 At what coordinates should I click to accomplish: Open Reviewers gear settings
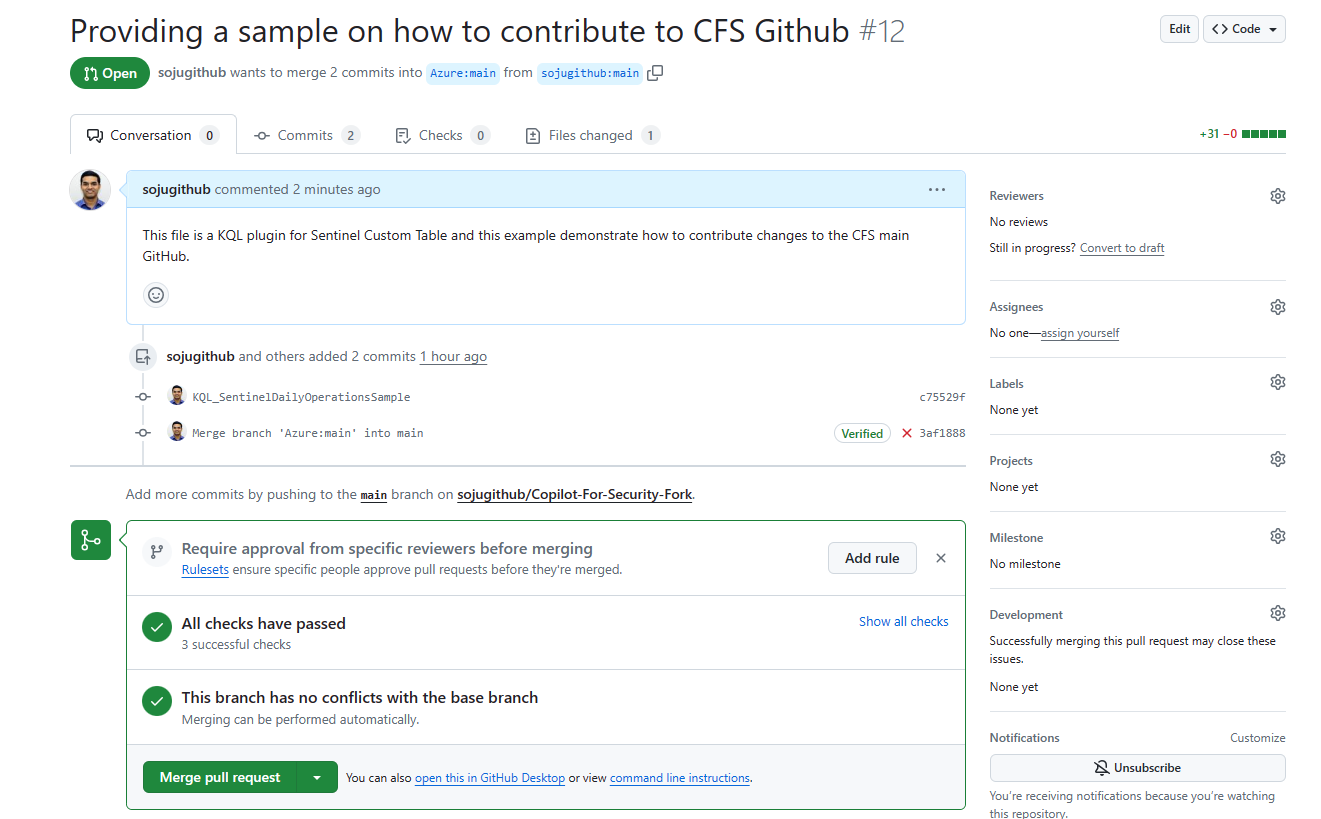[1277, 196]
